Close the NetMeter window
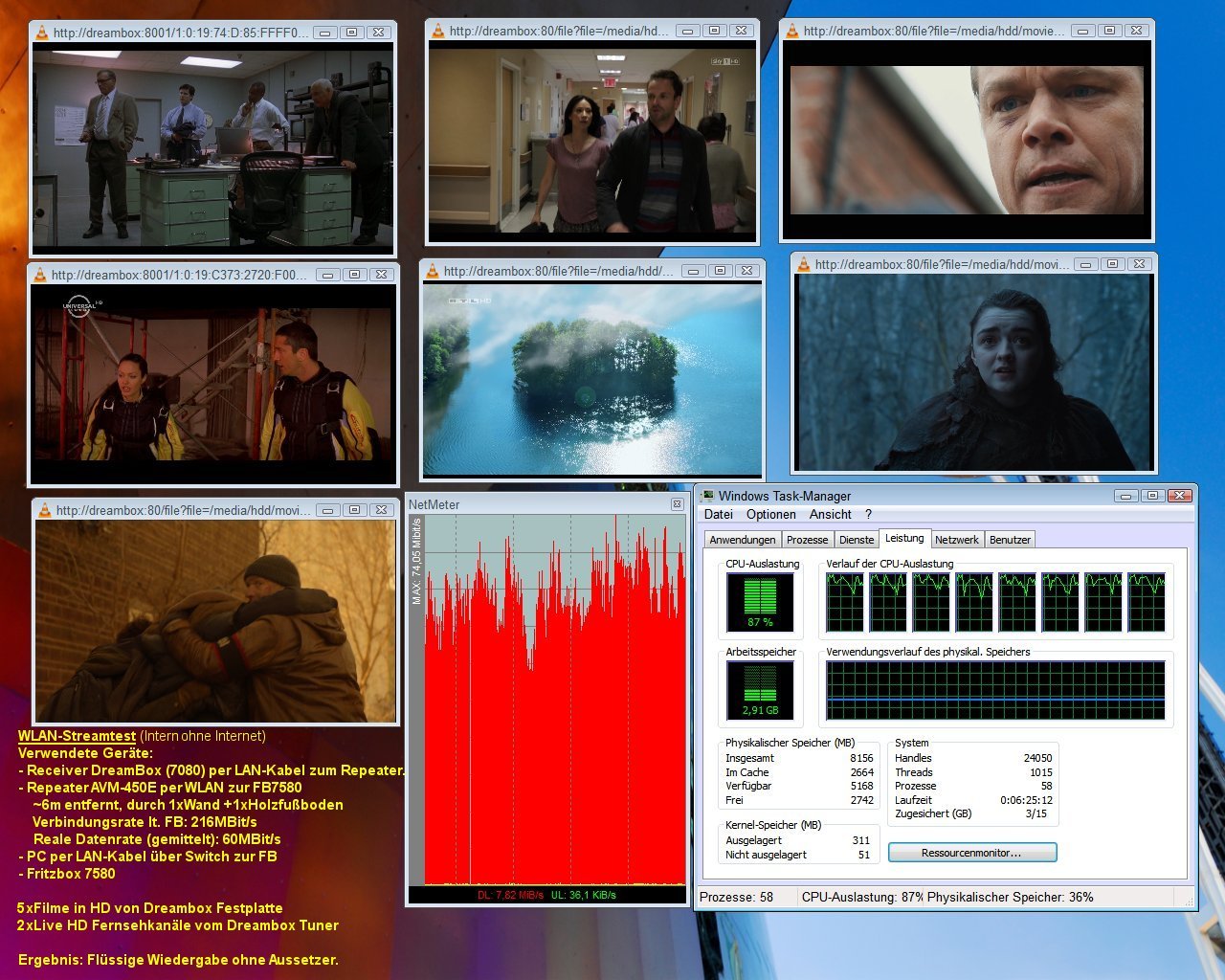The width and height of the screenshot is (1225, 980). pyautogui.click(x=677, y=504)
